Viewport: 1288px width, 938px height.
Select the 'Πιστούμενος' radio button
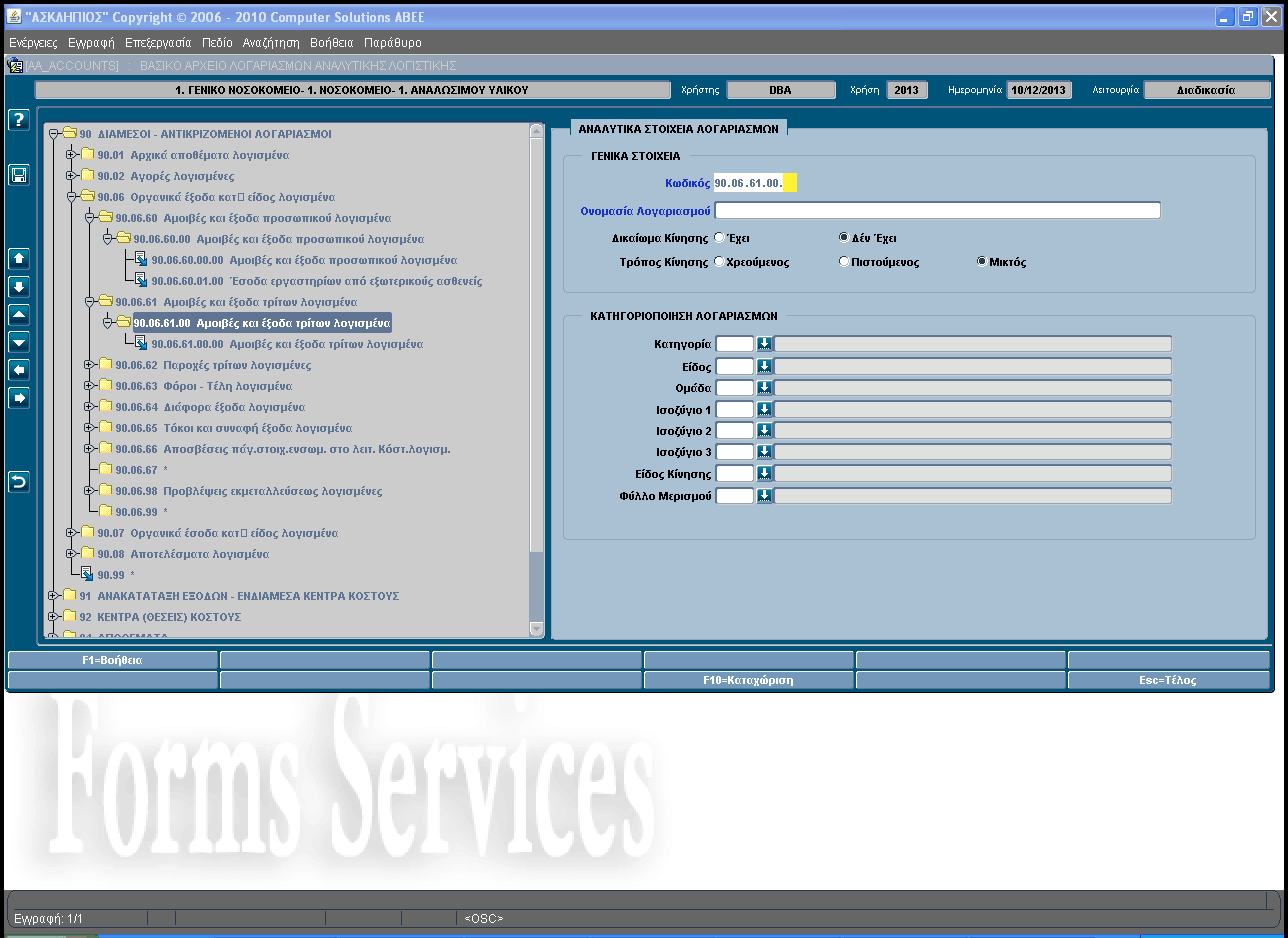click(x=844, y=262)
